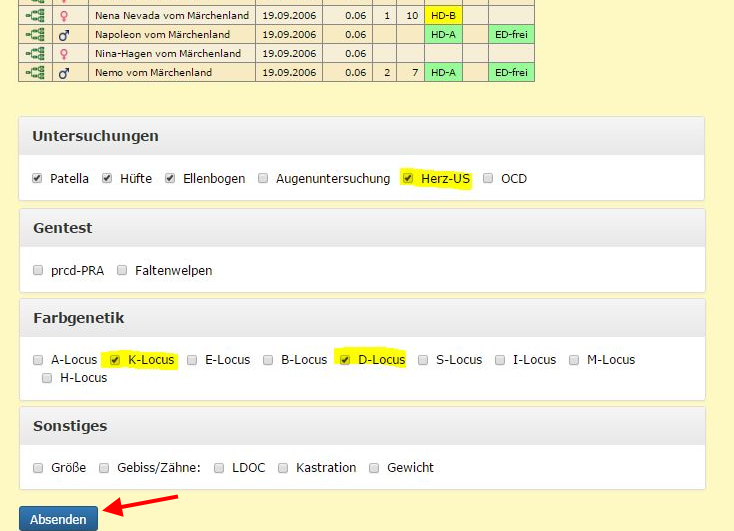
Task: Tick the A-Locus checkbox
Action: pyautogui.click(x=38, y=360)
